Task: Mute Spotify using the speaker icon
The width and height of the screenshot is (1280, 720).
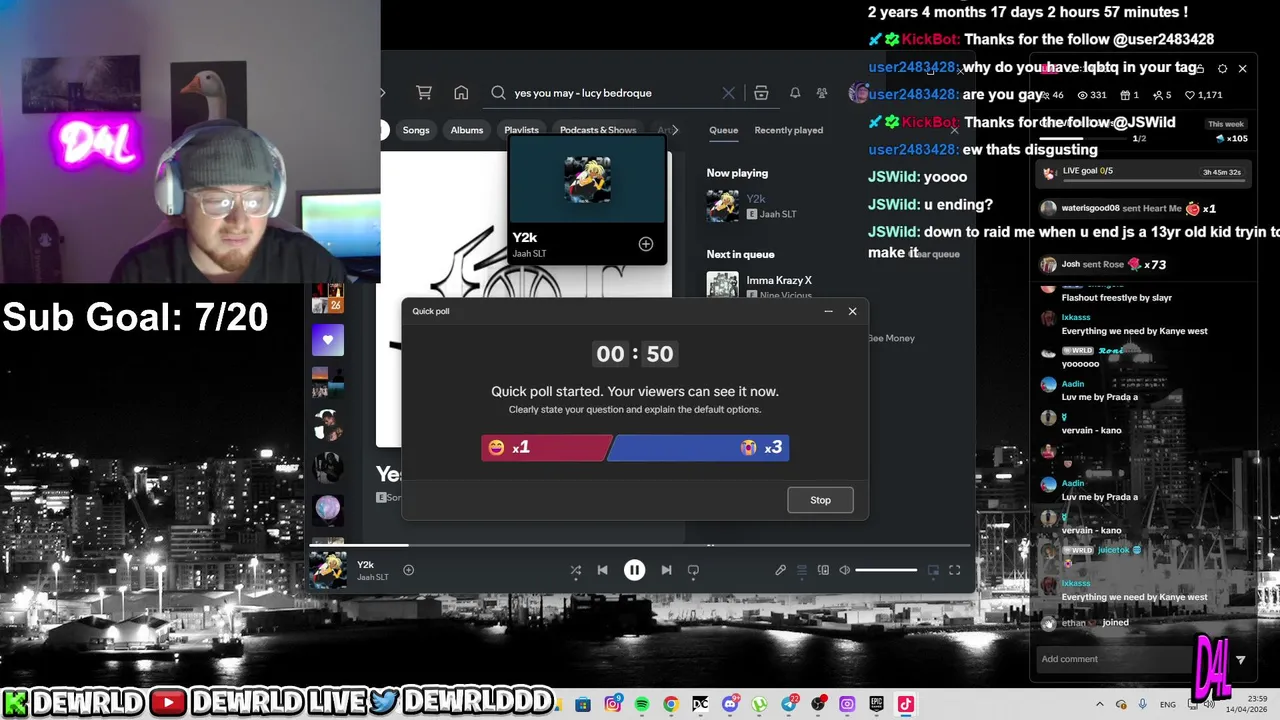Action: (x=845, y=570)
